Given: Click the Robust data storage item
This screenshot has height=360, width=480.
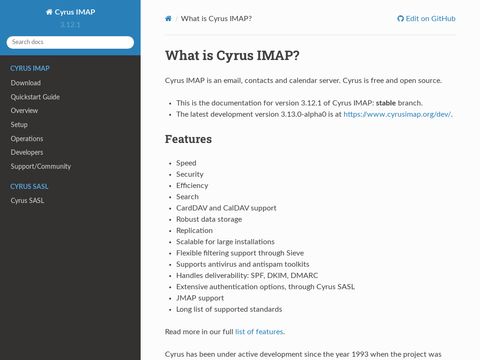Looking at the screenshot, I should (209, 219).
